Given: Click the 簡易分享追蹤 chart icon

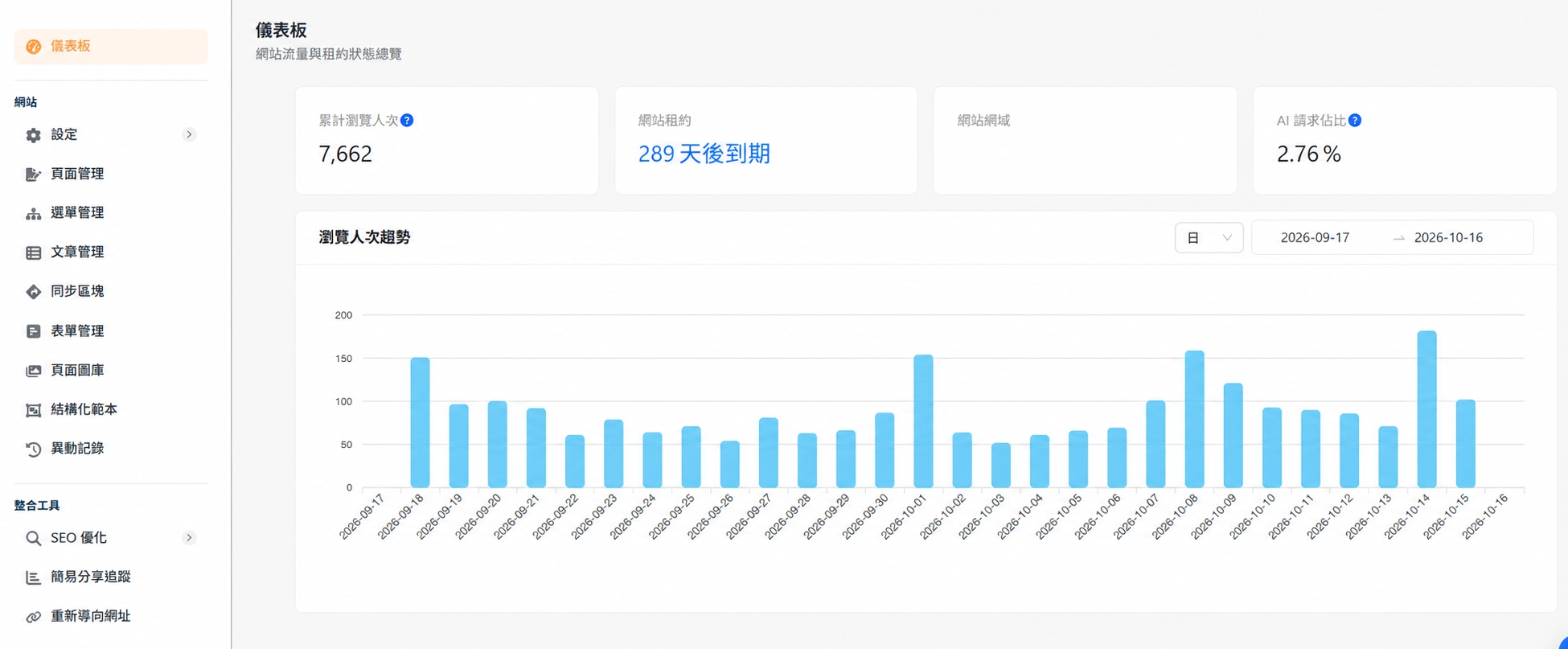Looking at the screenshot, I should pos(33,577).
